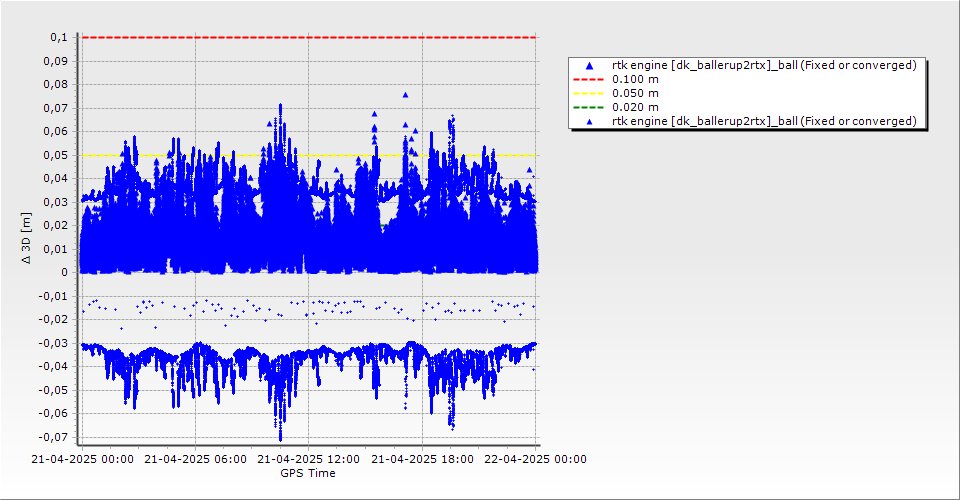960x500 pixels.
Task: Select the '0.100 m' legend label
Action: (x=636, y=80)
